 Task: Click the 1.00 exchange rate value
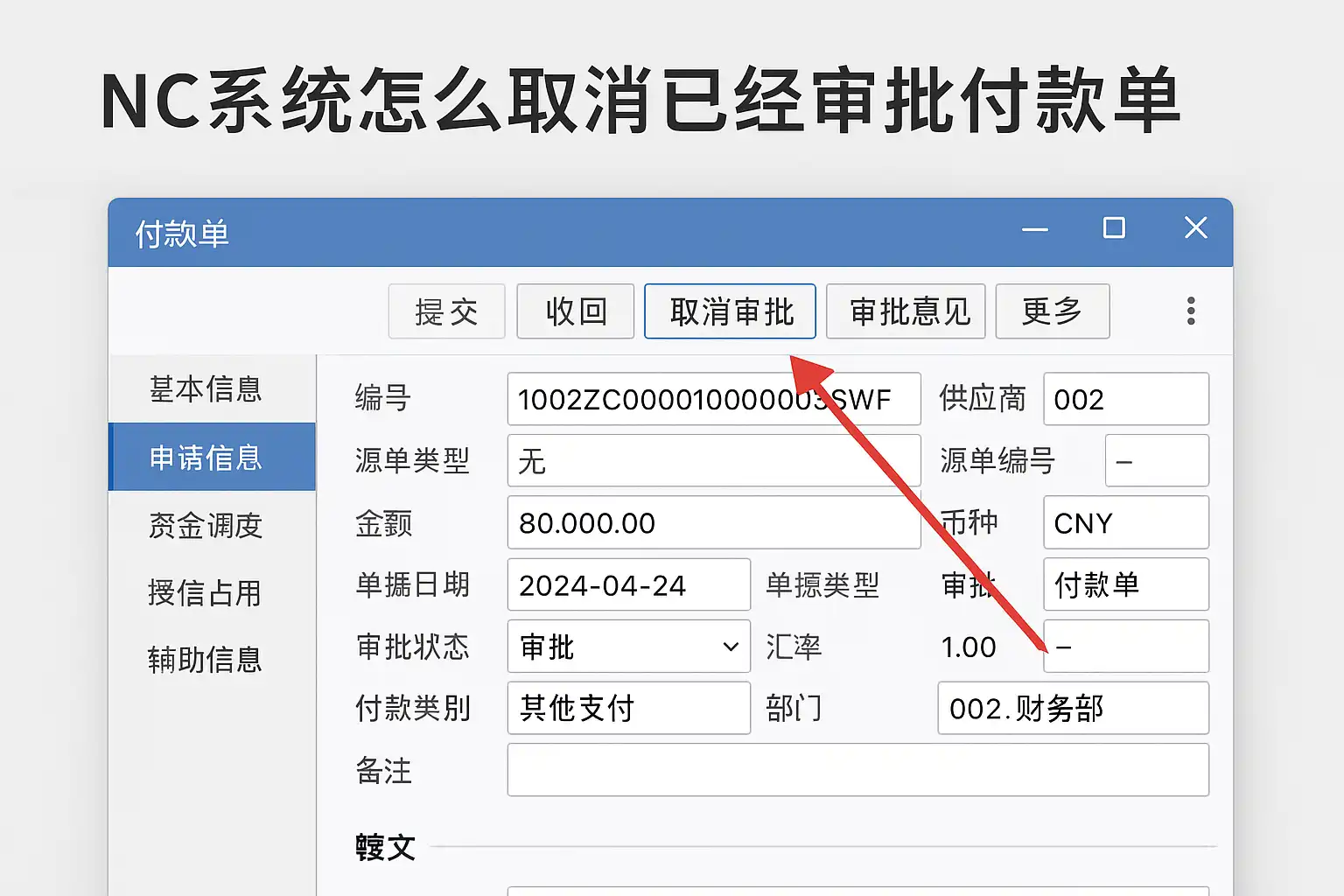[x=969, y=647]
